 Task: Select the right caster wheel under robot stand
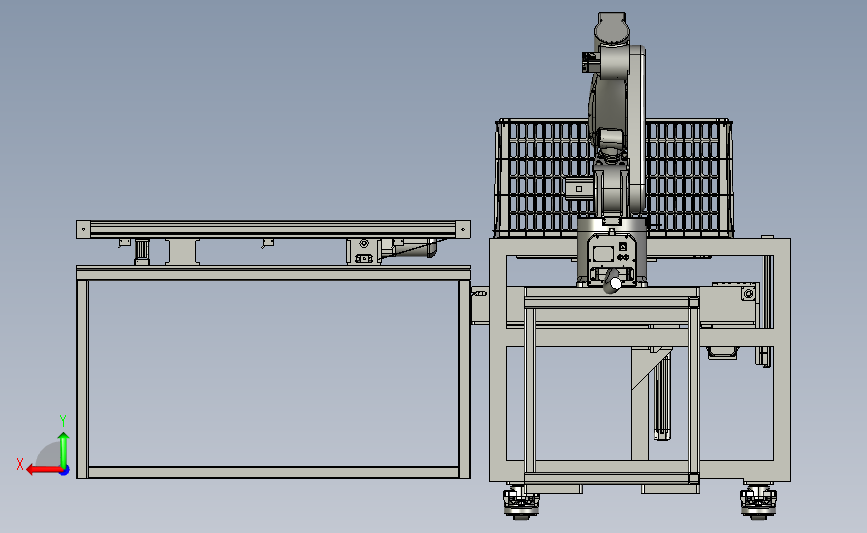click(758, 501)
